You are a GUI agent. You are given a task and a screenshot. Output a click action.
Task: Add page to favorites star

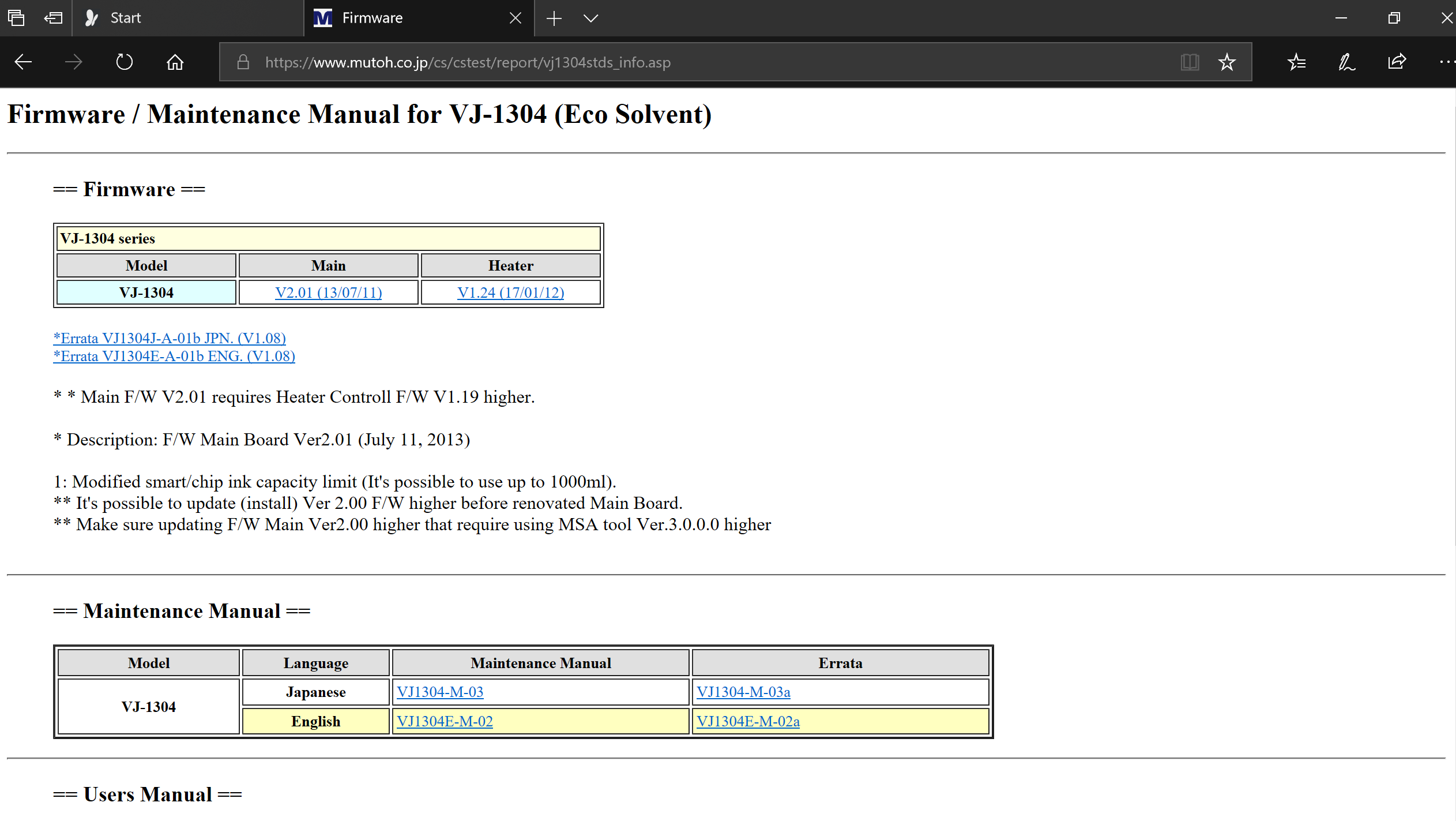point(1226,62)
